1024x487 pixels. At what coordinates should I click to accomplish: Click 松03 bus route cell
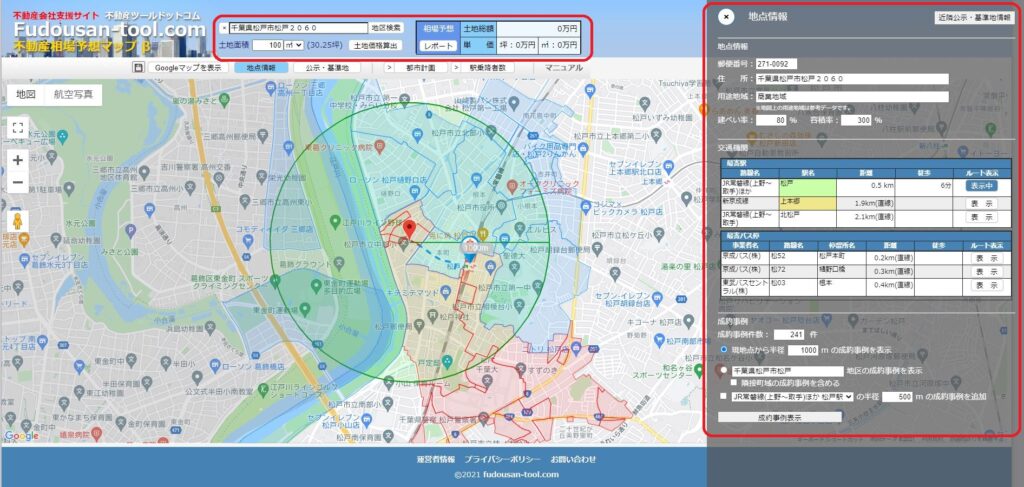[793, 287]
